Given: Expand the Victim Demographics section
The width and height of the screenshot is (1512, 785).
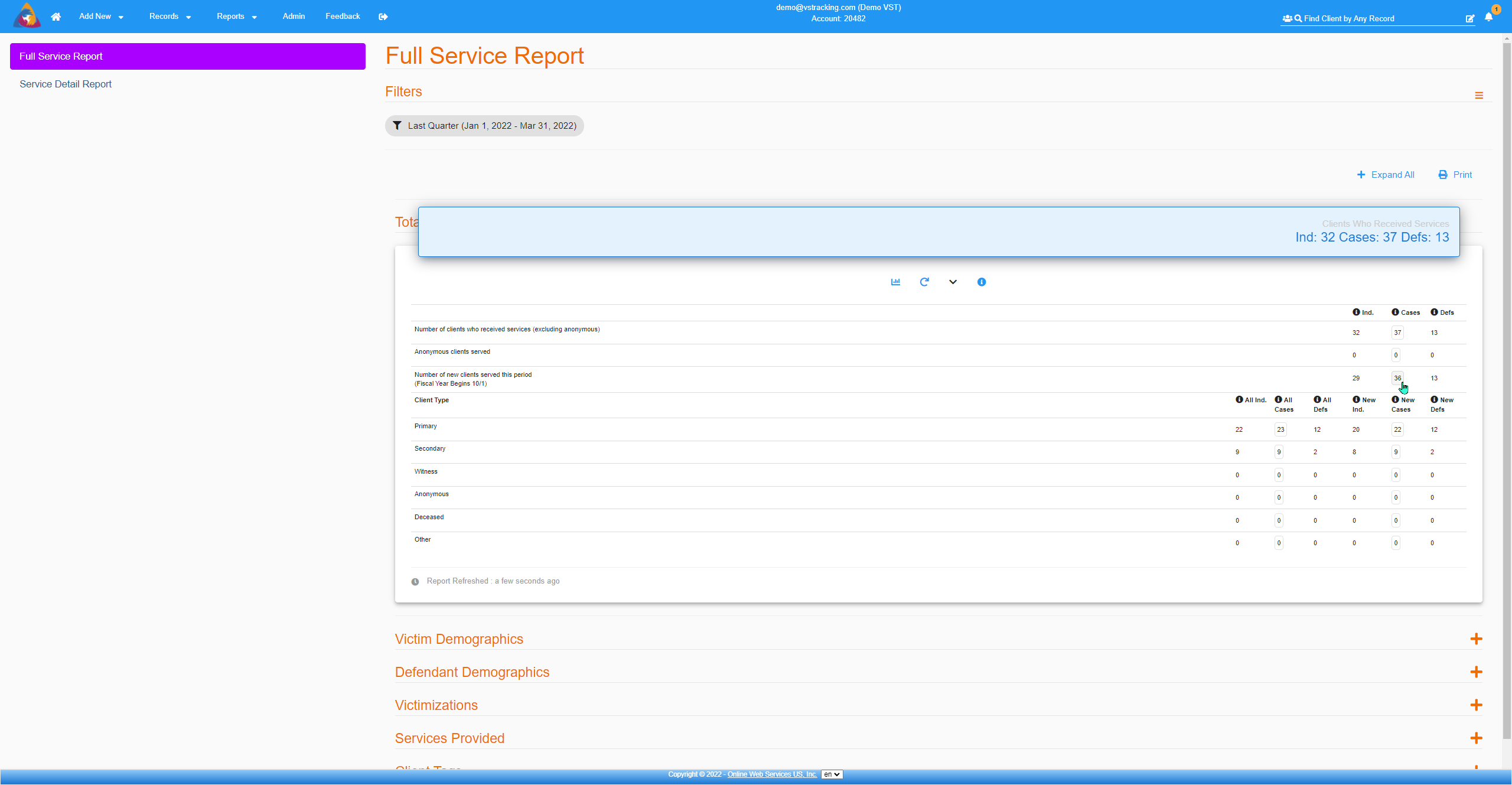Looking at the screenshot, I should pyautogui.click(x=1478, y=638).
